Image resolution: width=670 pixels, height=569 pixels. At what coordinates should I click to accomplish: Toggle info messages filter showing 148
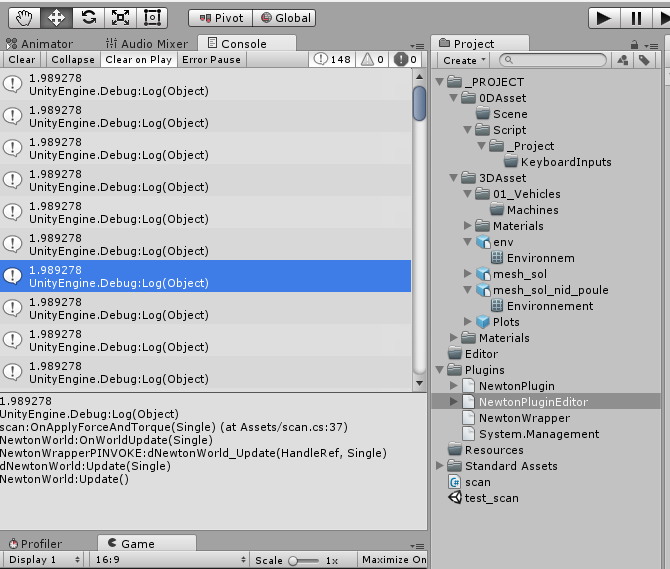point(332,60)
